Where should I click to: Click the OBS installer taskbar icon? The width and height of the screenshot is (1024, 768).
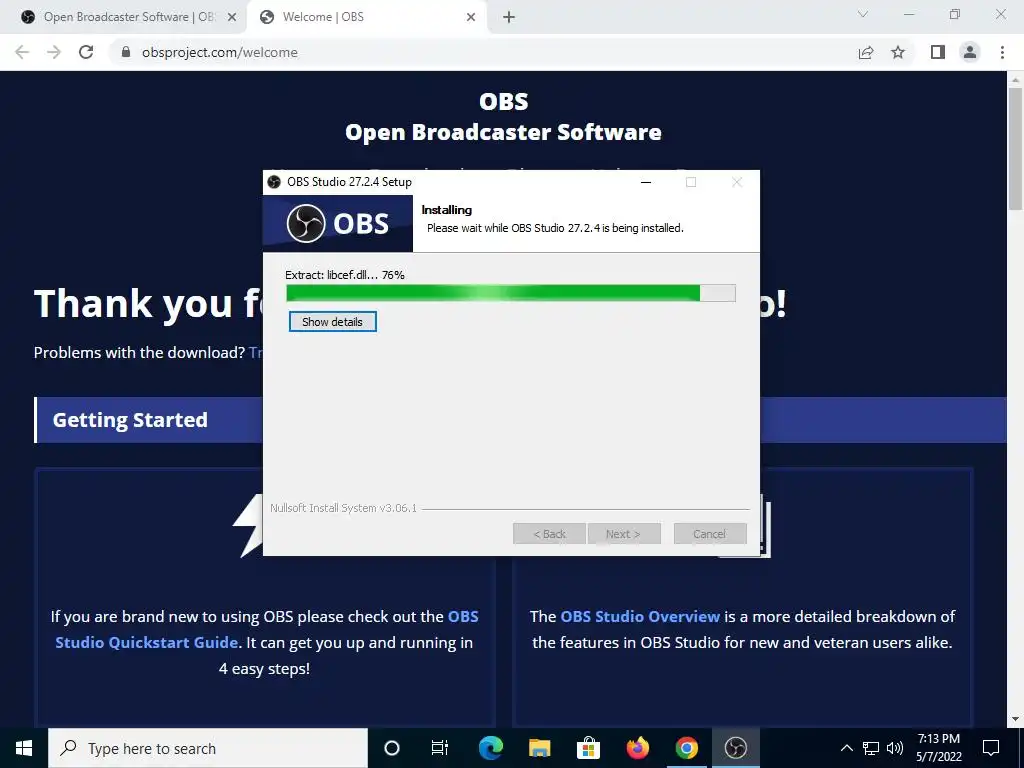tap(735, 748)
